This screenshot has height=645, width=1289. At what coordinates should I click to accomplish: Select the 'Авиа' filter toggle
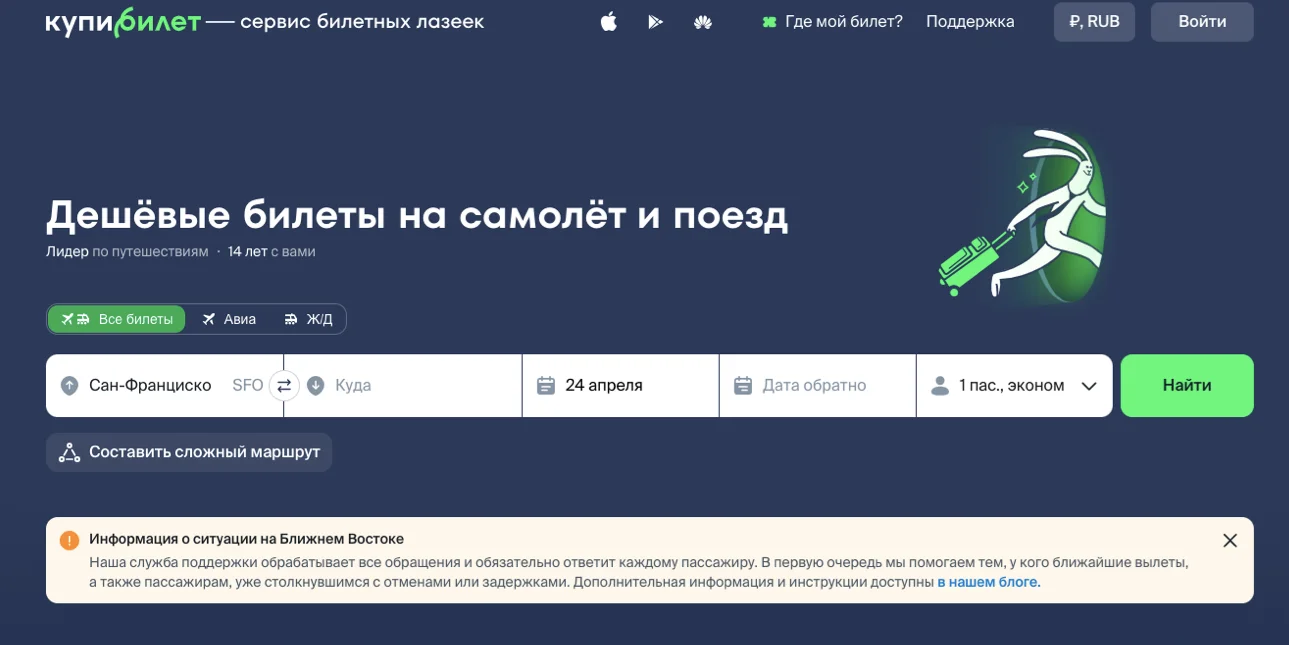tap(229, 318)
